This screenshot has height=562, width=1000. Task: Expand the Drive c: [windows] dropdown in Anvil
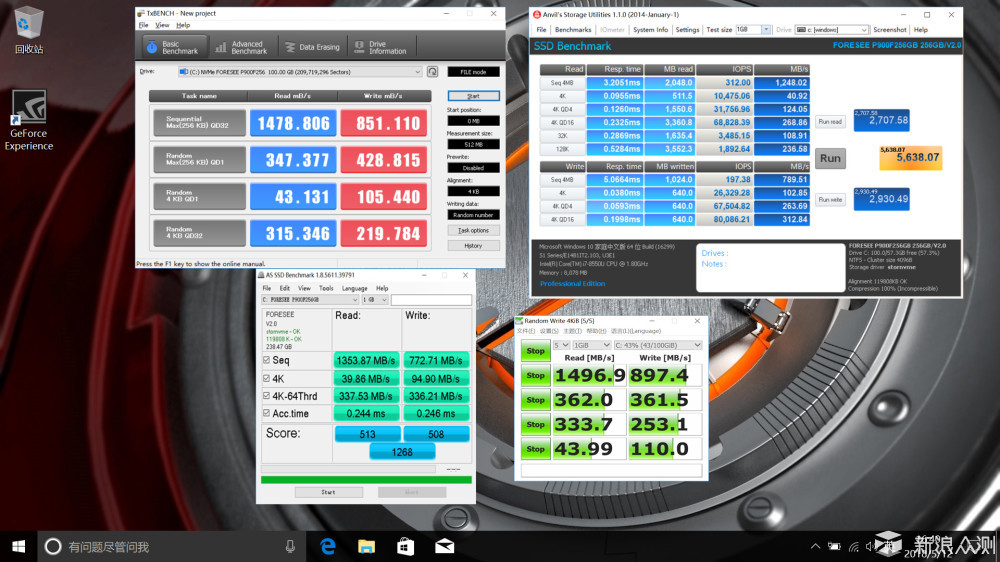click(x=864, y=30)
